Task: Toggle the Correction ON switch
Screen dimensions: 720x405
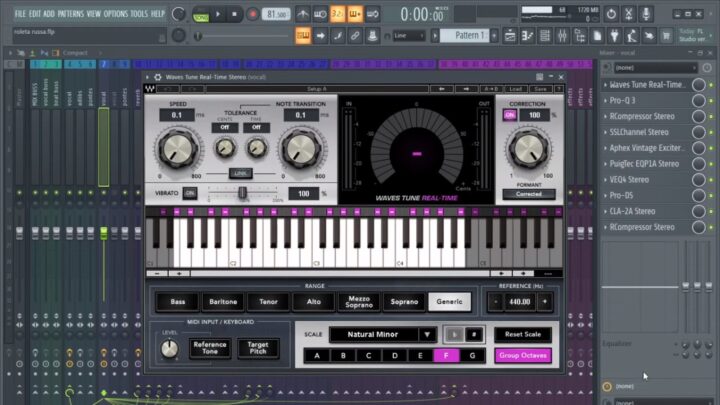Action: (x=510, y=115)
